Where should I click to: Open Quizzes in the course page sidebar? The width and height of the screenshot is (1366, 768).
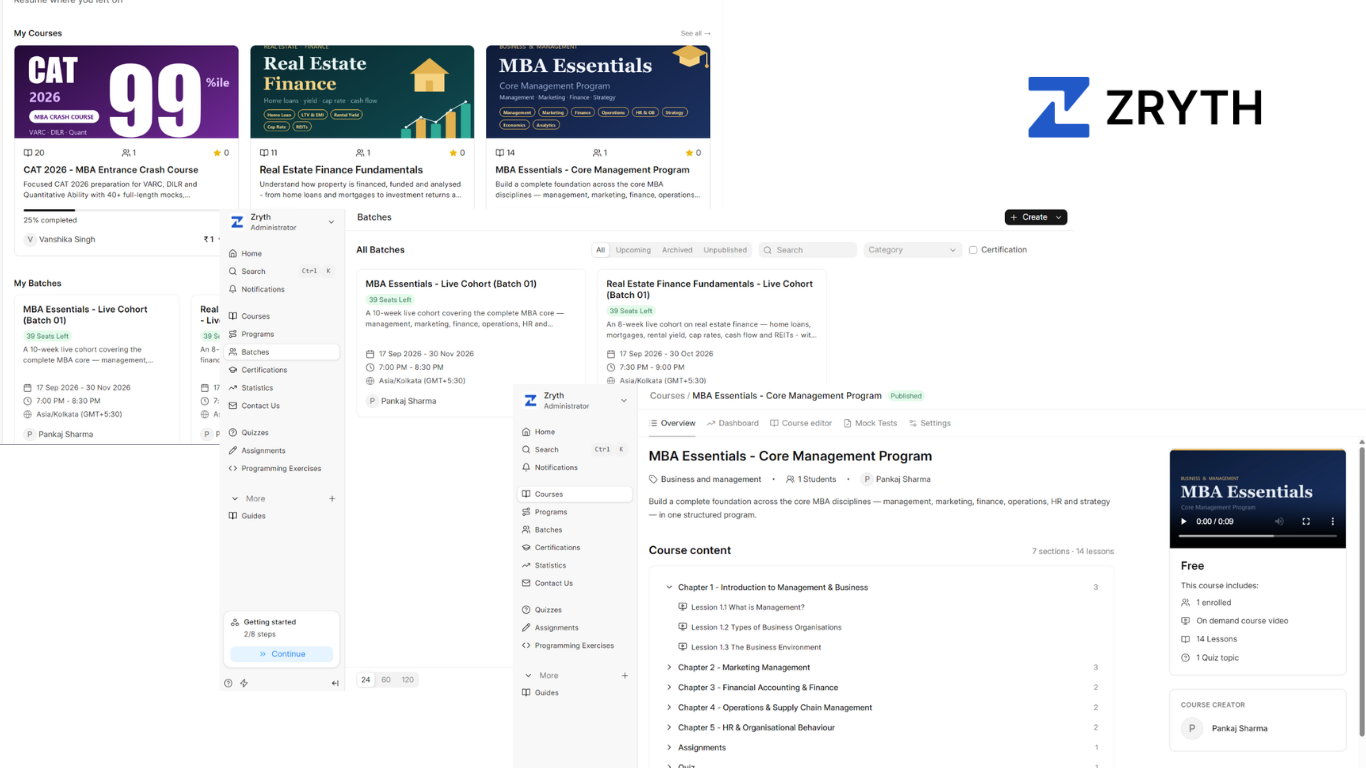tap(548, 610)
